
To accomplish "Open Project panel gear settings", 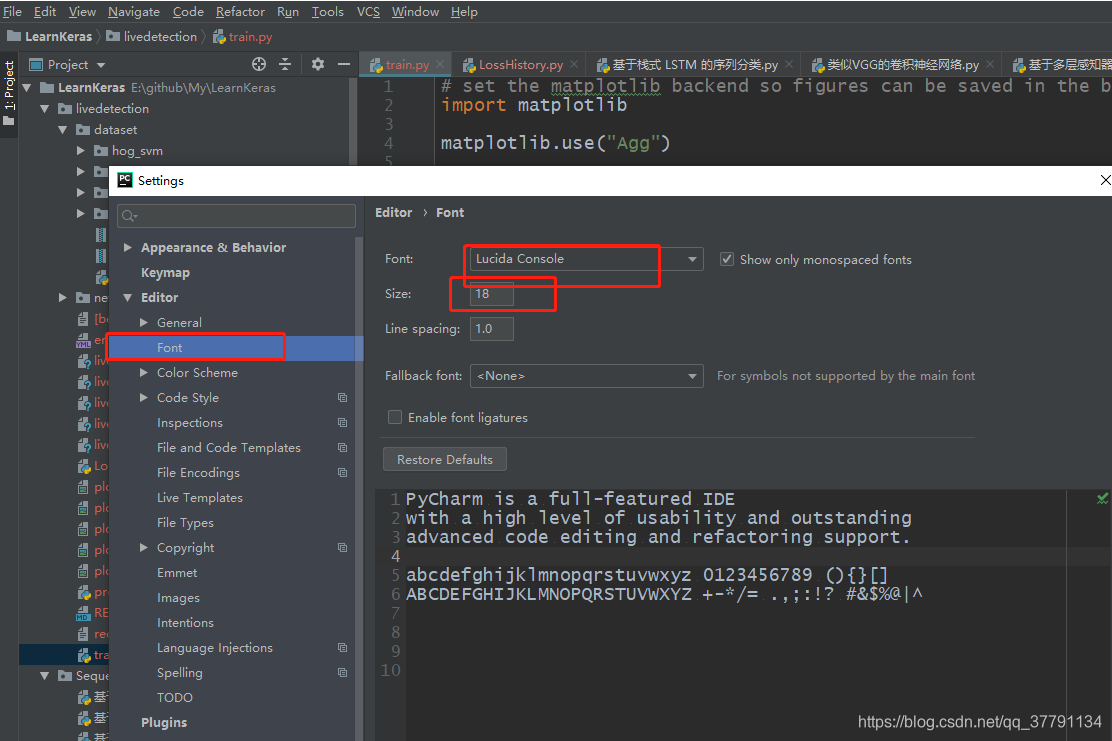I will (x=318, y=65).
